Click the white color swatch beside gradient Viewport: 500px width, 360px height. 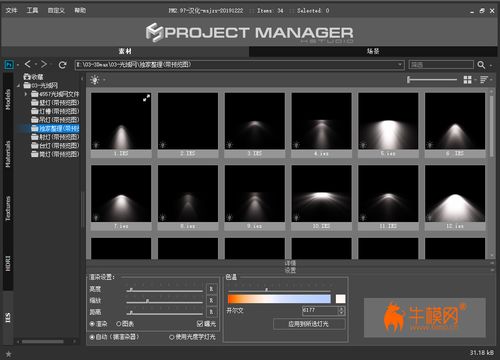(340, 299)
